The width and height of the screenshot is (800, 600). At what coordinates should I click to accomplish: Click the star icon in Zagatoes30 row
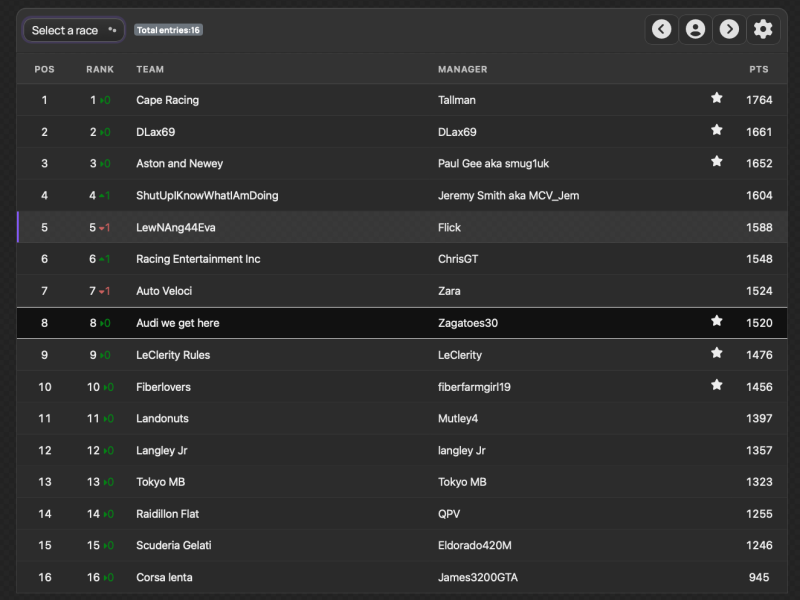(x=716, y=321)
